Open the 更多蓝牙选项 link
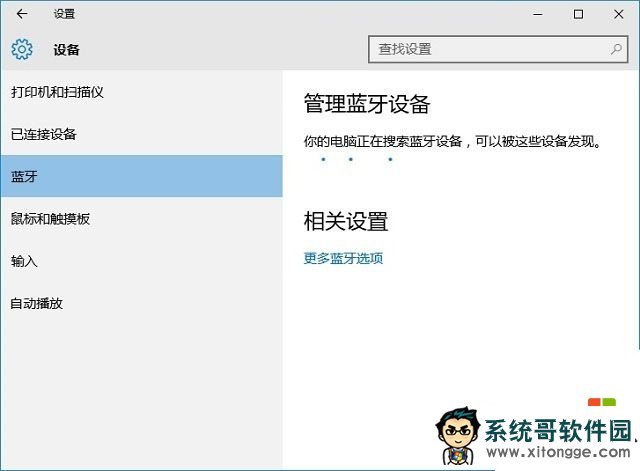 (x=343, y=258)
